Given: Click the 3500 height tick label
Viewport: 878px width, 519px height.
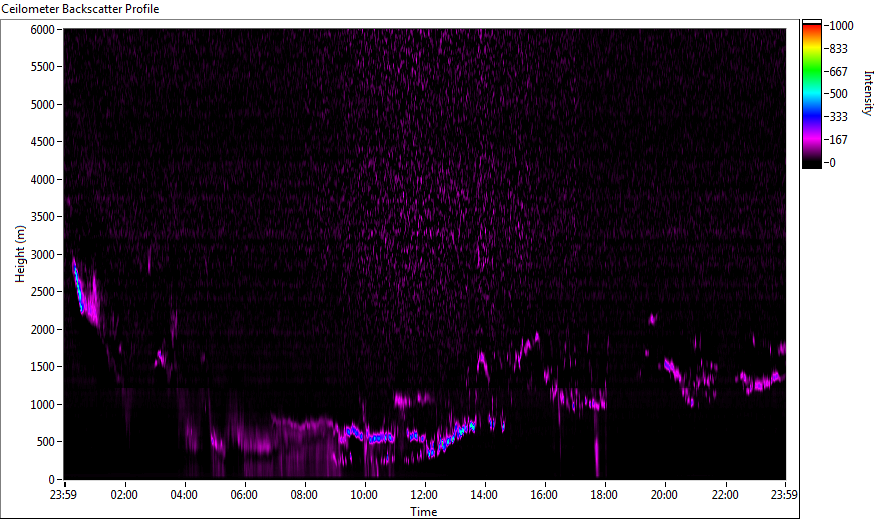Looking at the screenshot, I should [43, 217].
